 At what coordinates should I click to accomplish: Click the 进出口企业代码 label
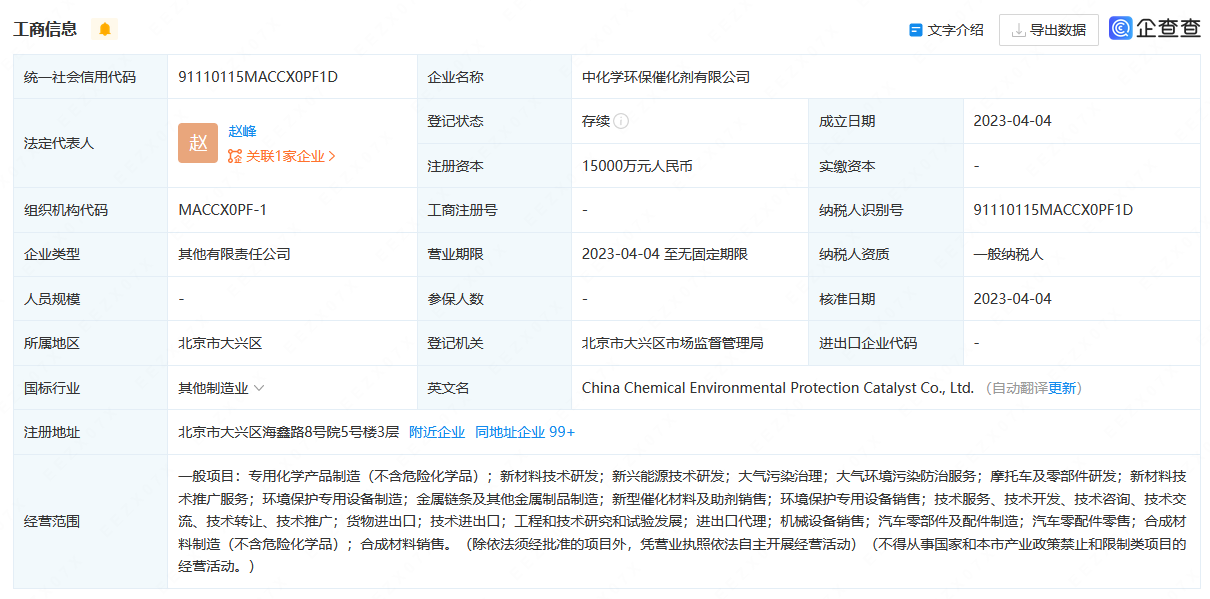click(868, 343)
